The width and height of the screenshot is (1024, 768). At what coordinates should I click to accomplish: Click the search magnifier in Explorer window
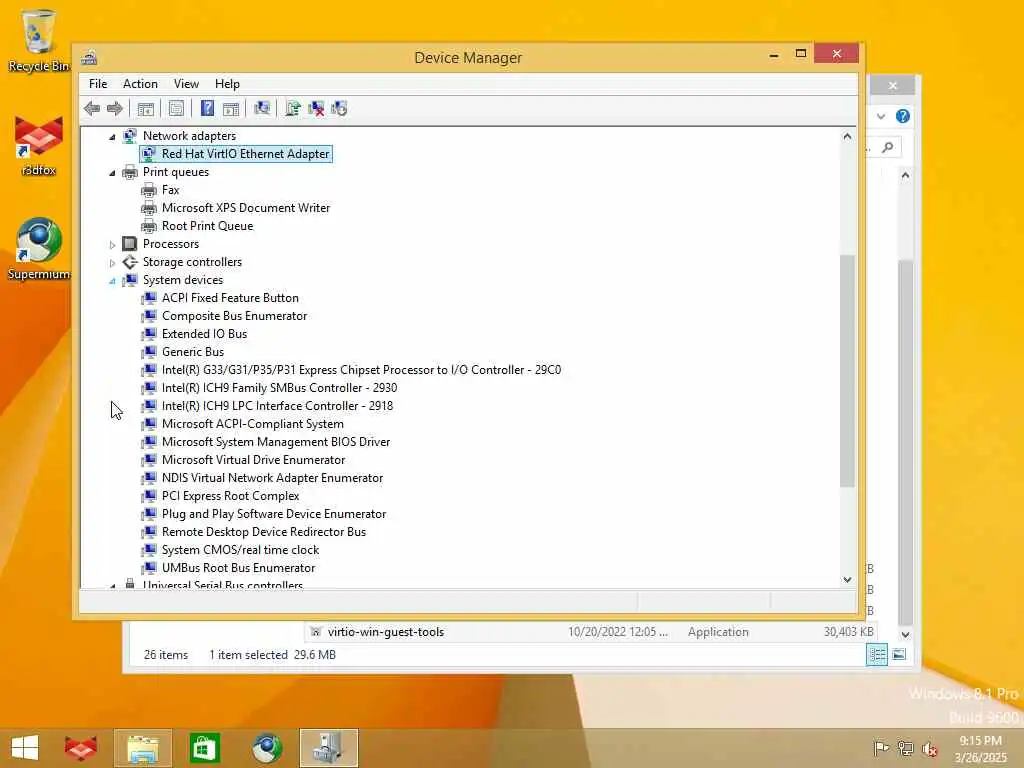[888, 148]
